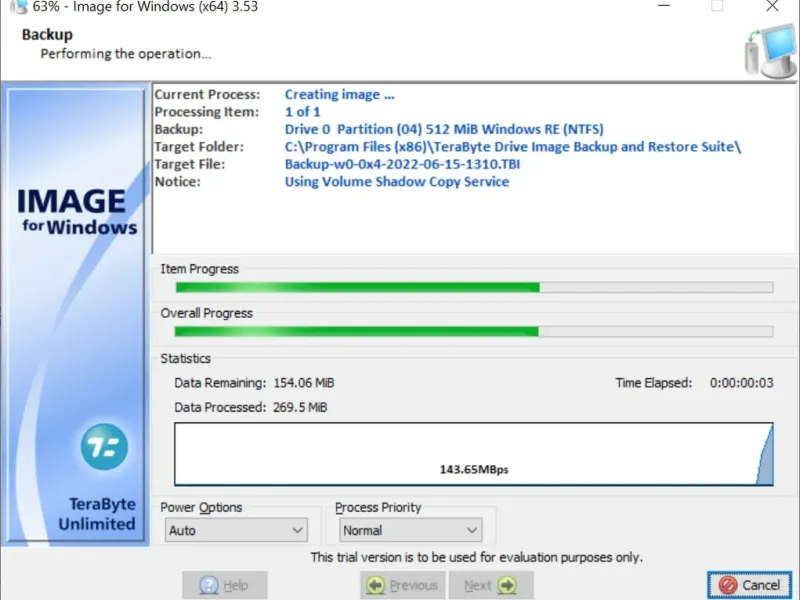Click the Item Progress bar

click(x=474, y=287)
